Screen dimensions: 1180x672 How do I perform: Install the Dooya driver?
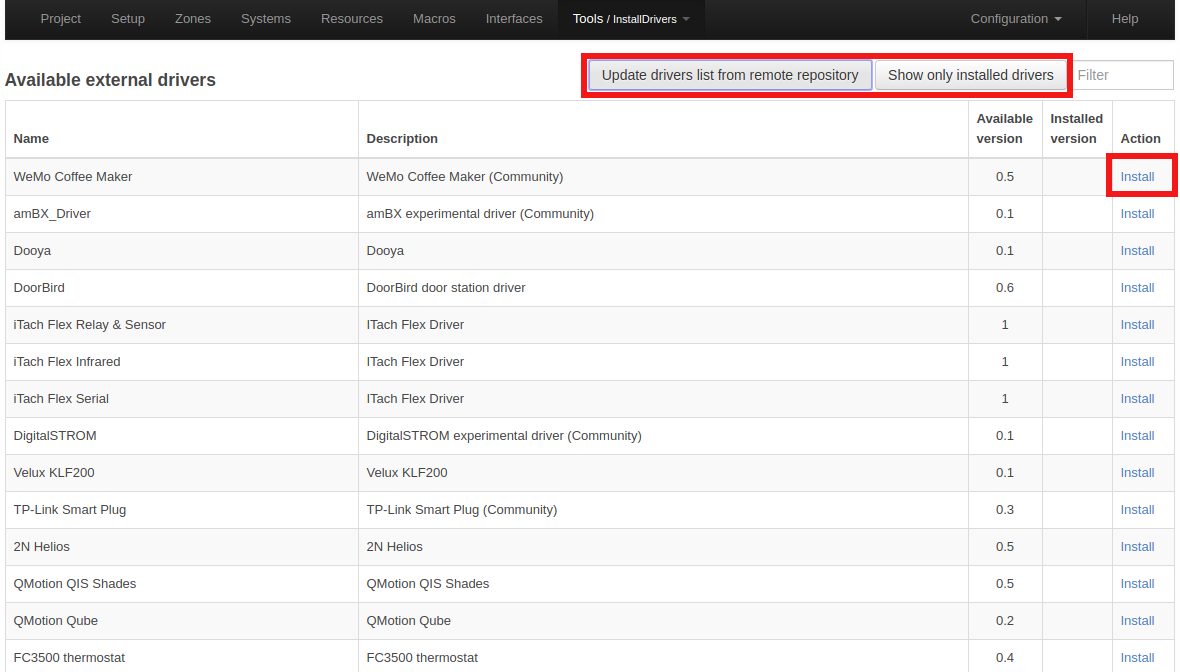(x=1137, y=251)
